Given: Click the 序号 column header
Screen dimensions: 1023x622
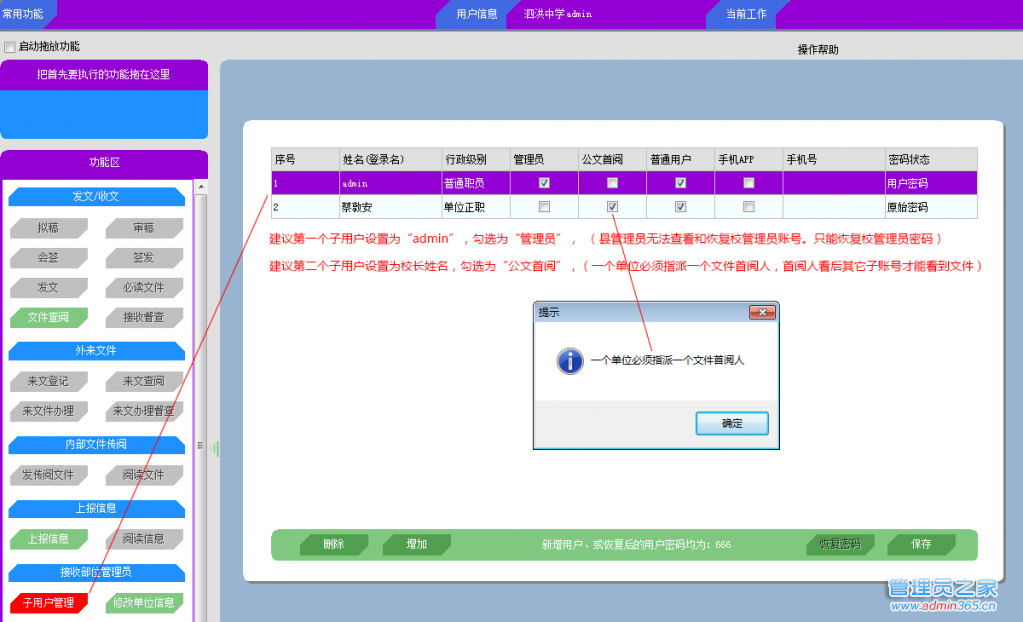Looking at the screenshot, I should [305, 159].
